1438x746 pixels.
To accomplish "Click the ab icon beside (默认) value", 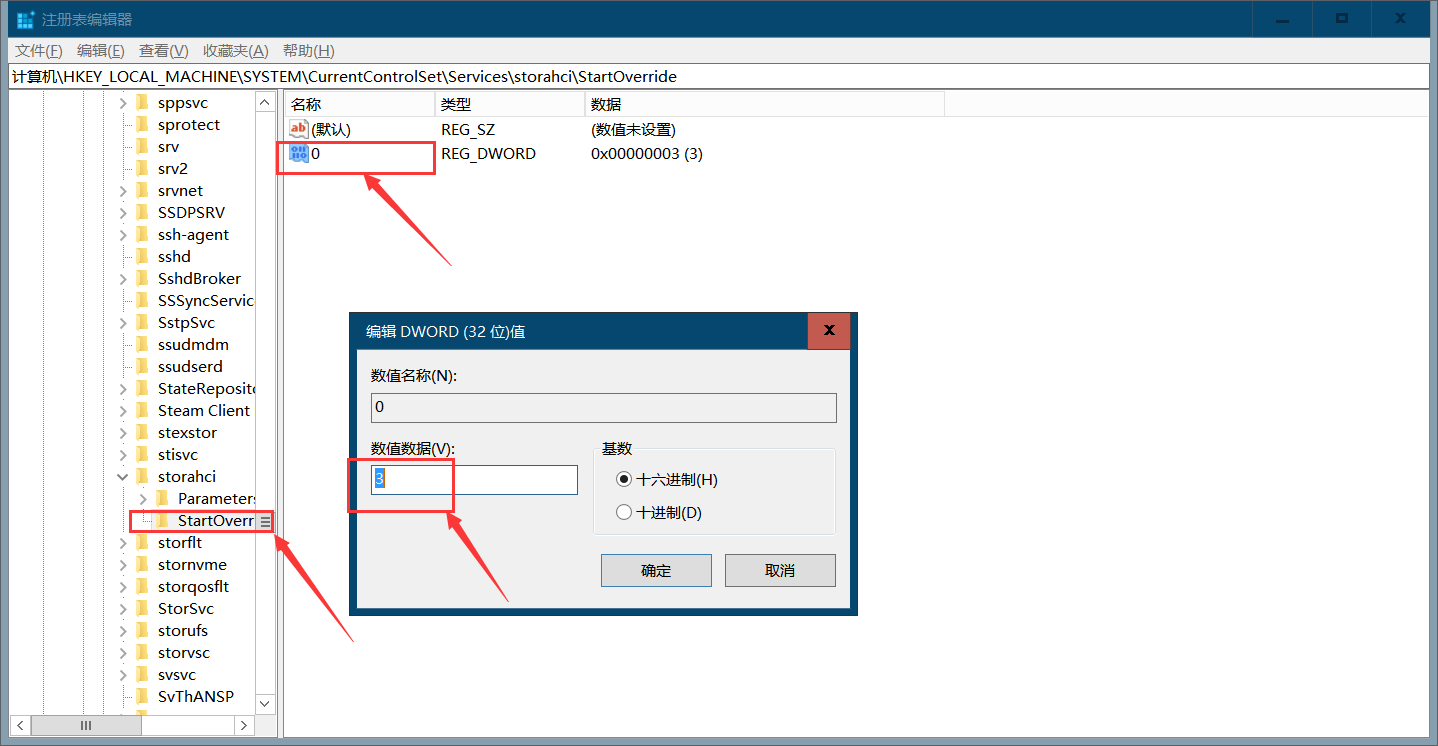I will tap(297, 128).
